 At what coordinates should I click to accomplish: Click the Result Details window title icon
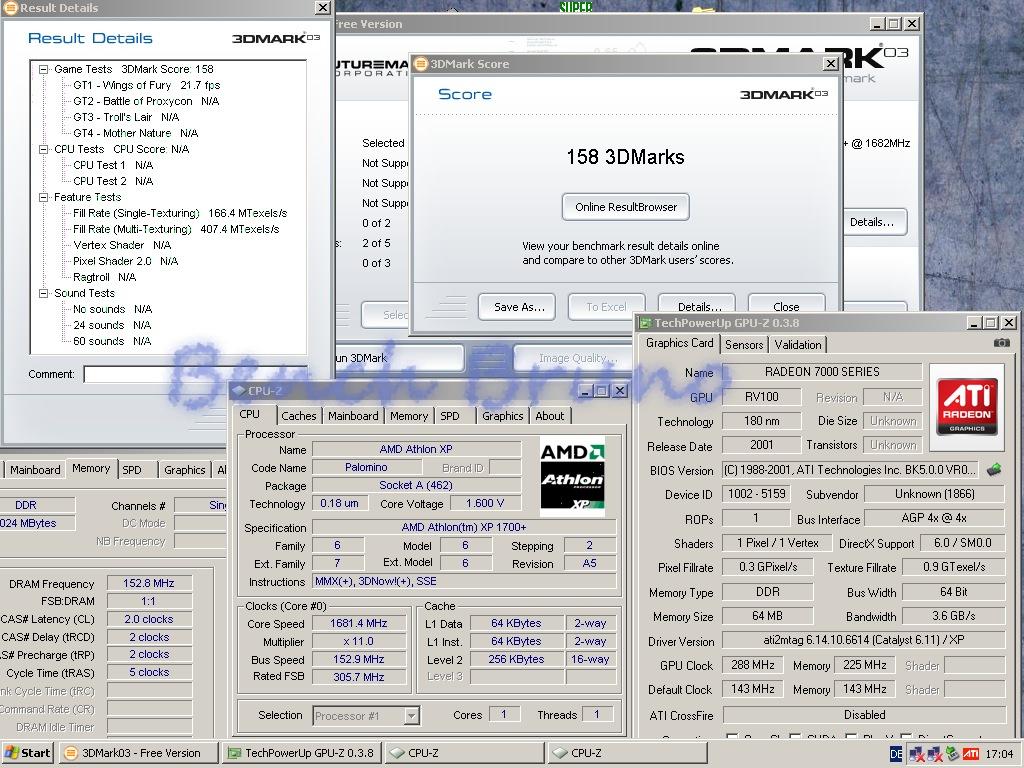pos(10,8)
